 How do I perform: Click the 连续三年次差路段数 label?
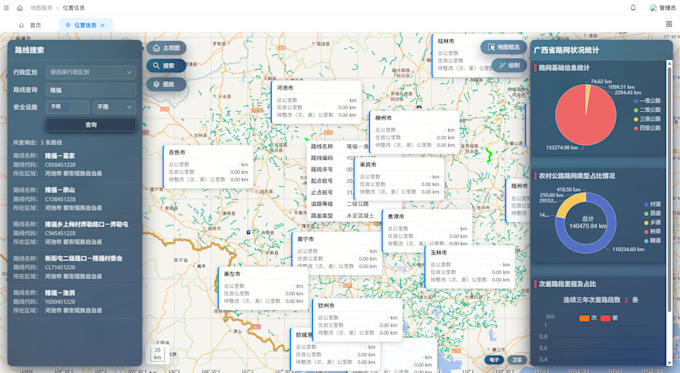592,300
